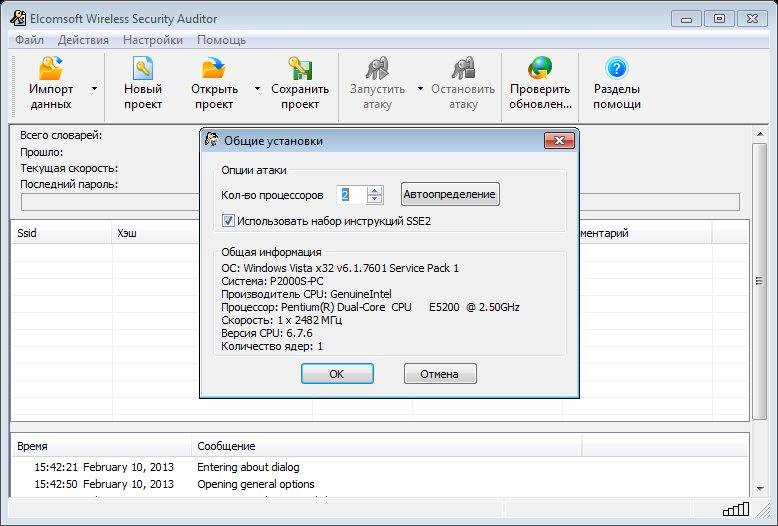Click the Открыть проект toolbar icon

click(214, 68)
